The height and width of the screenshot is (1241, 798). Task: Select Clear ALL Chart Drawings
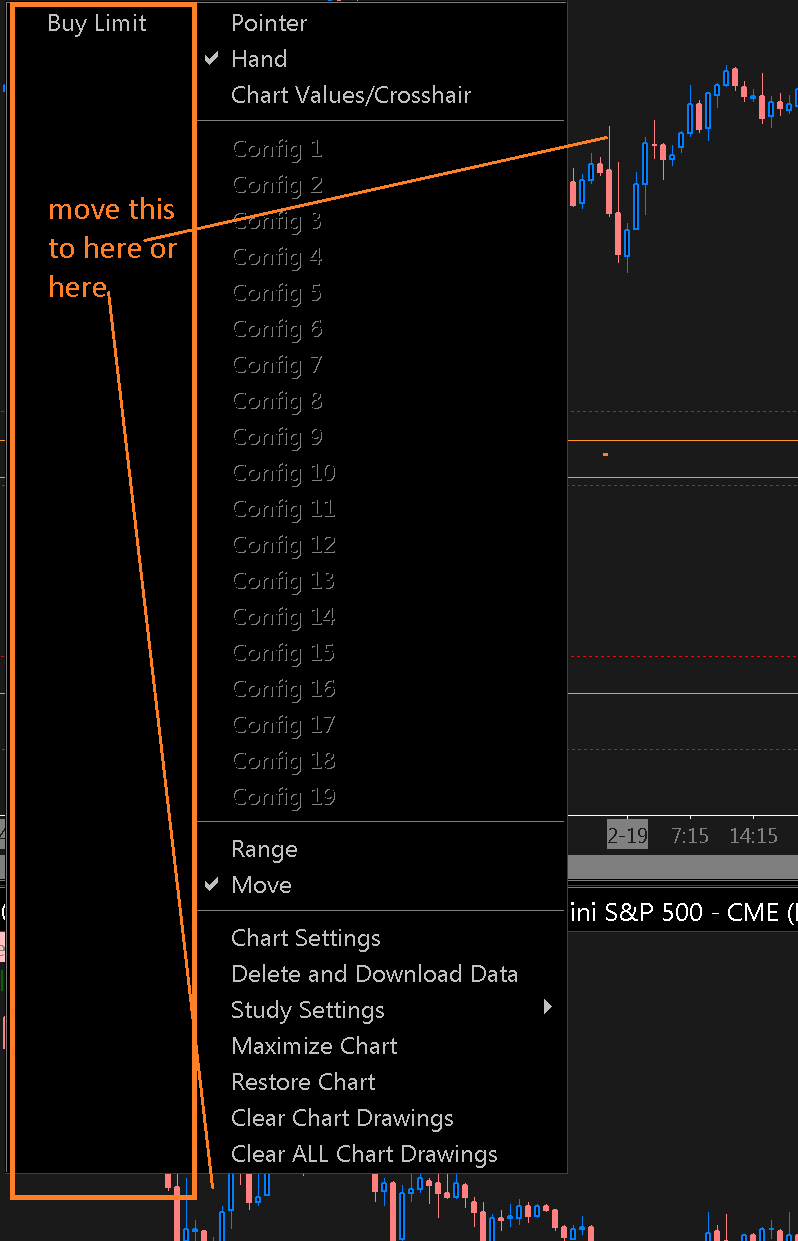(364, 1154)
